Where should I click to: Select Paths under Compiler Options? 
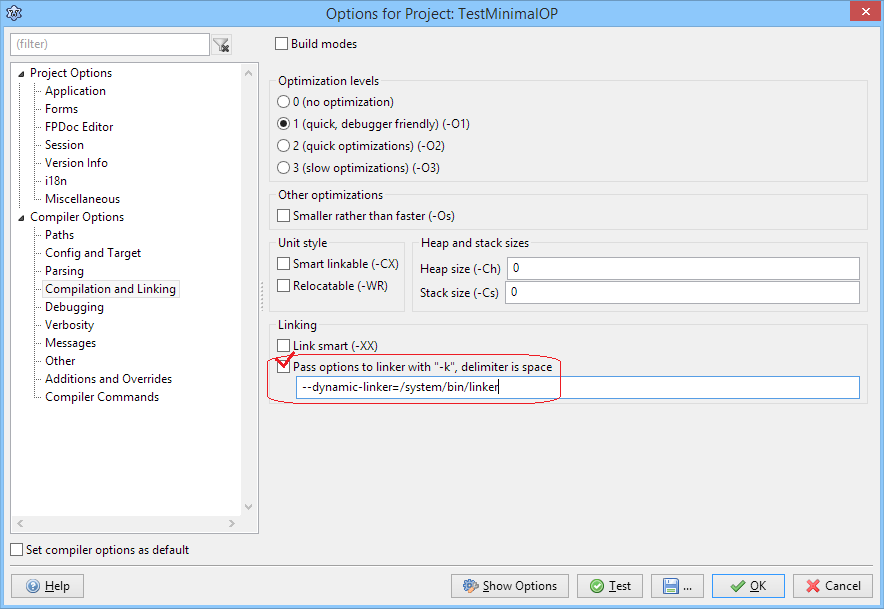pos(59,235)
